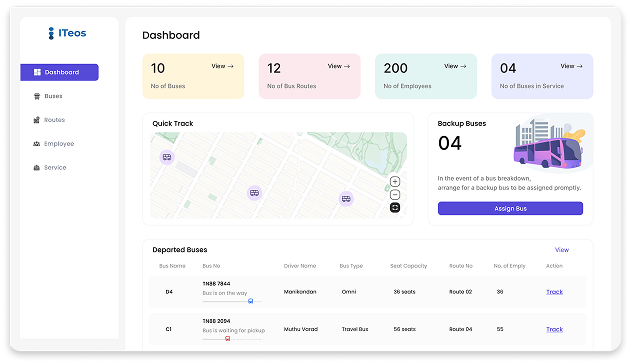This screenshot has width=630, height=363.
Task: Click the Quick Track heading
Action: tap(173, 123)
